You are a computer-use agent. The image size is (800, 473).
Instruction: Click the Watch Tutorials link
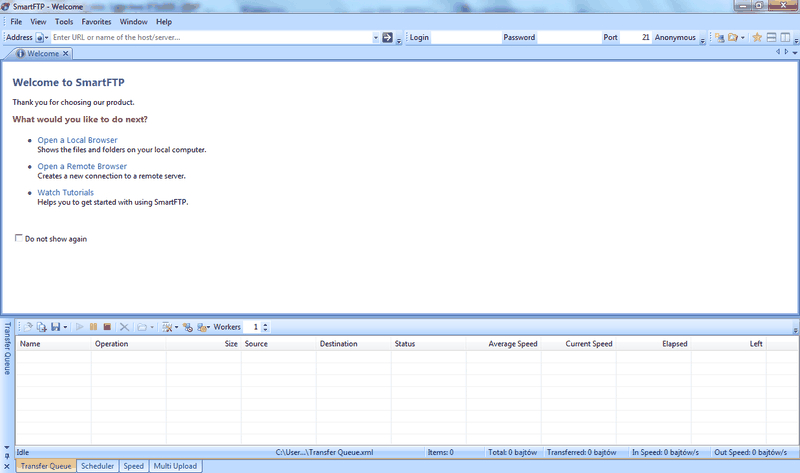pyautogui.click(x=66, y=192)
